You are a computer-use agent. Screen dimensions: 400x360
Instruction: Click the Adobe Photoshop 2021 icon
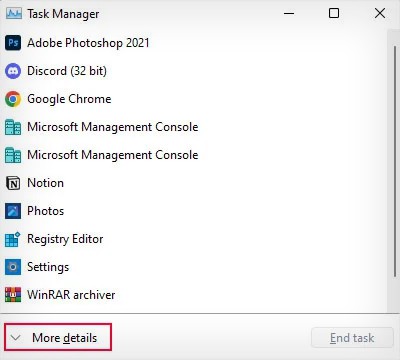13,43
